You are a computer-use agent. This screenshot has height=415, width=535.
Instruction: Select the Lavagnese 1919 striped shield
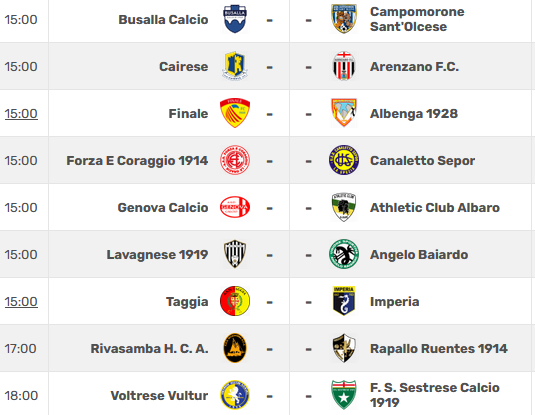(x=235, y=254)
